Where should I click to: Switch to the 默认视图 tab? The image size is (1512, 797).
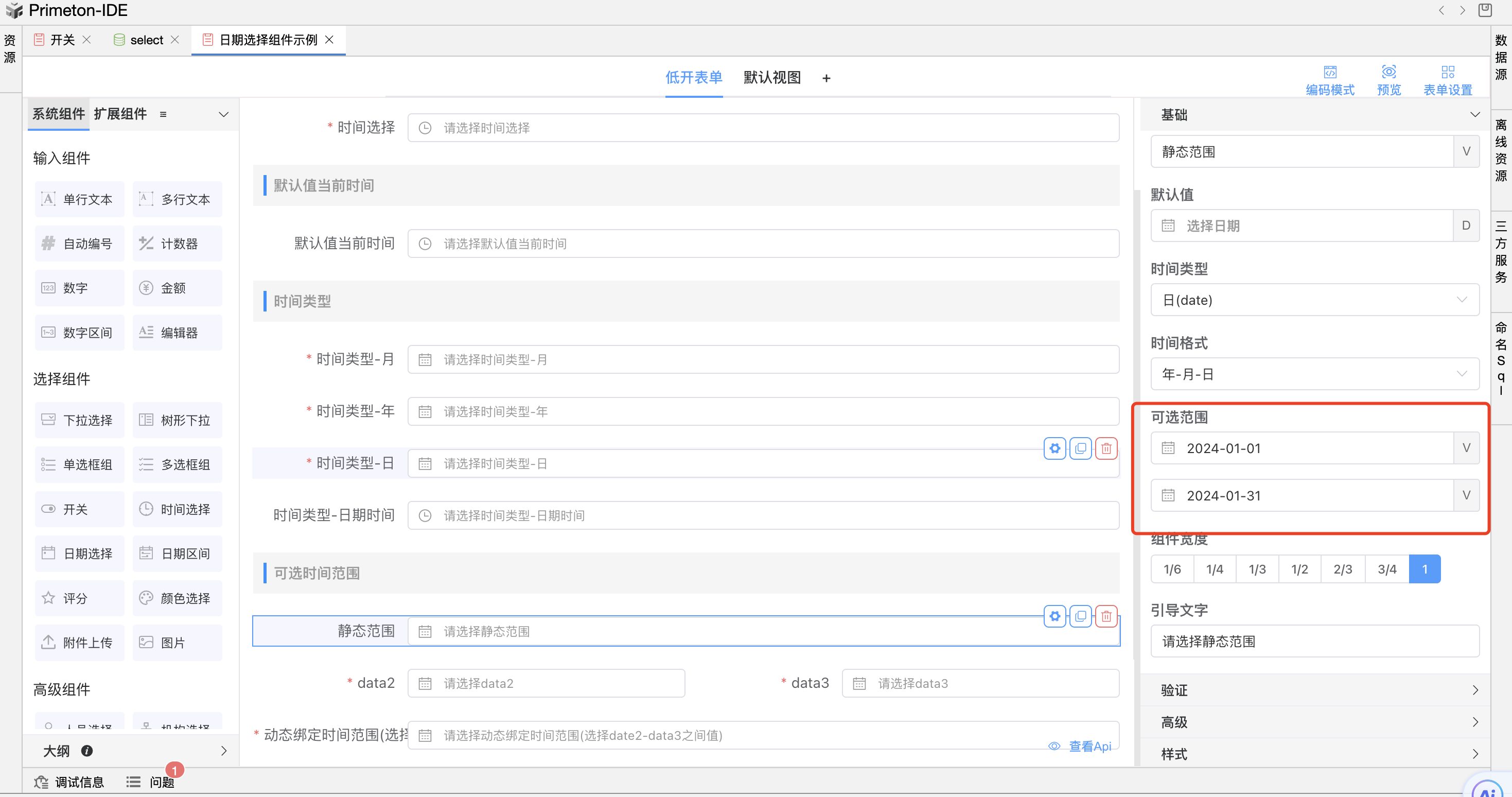771,78
